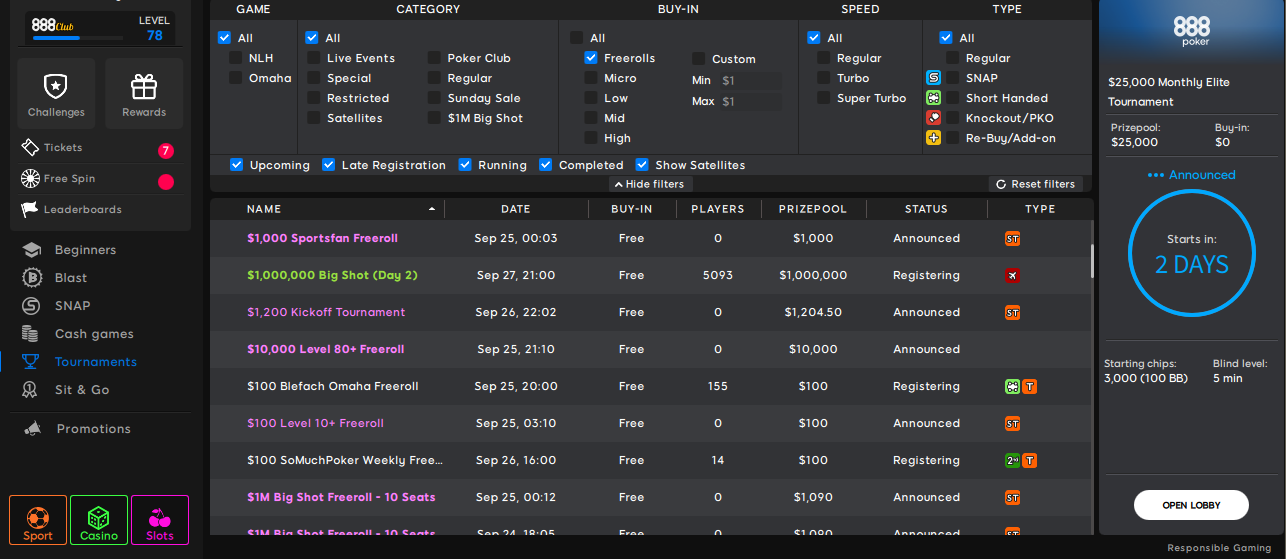This screenshot has height=559, width=1286.
Task: Click the OPEN LOBBY button
Action: pos(1191,505)
